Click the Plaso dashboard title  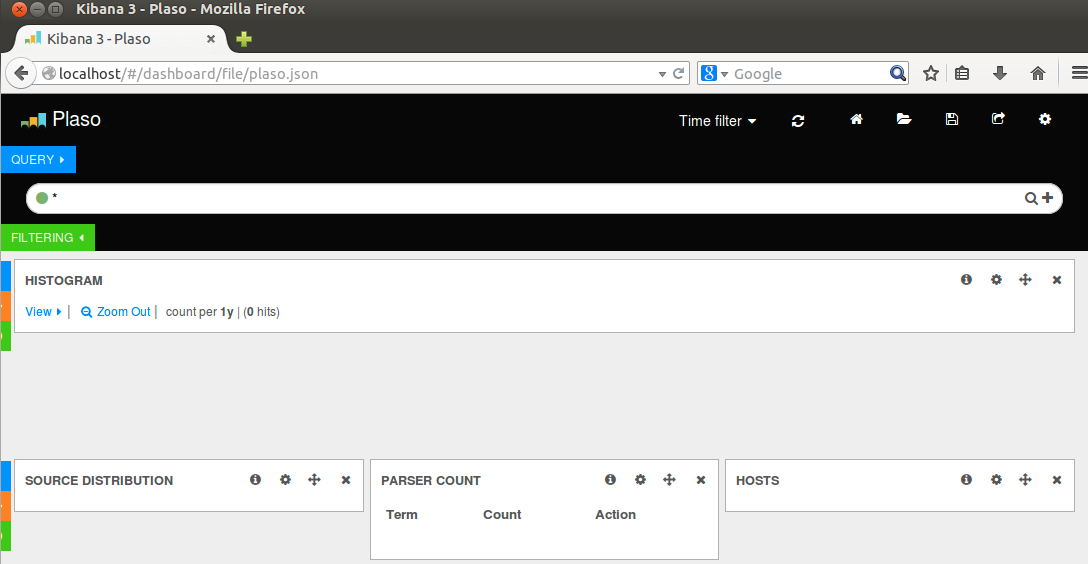(76, 119)
